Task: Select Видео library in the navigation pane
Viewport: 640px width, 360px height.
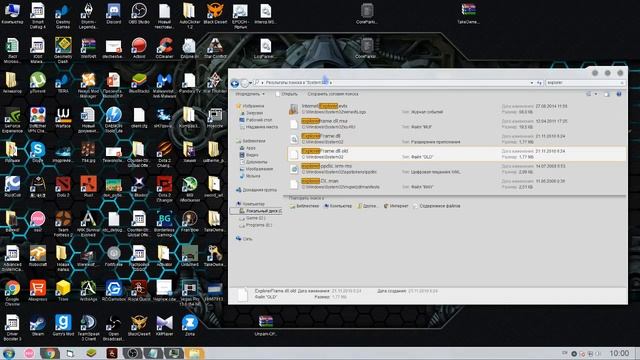Action: [x=249, y=155]
